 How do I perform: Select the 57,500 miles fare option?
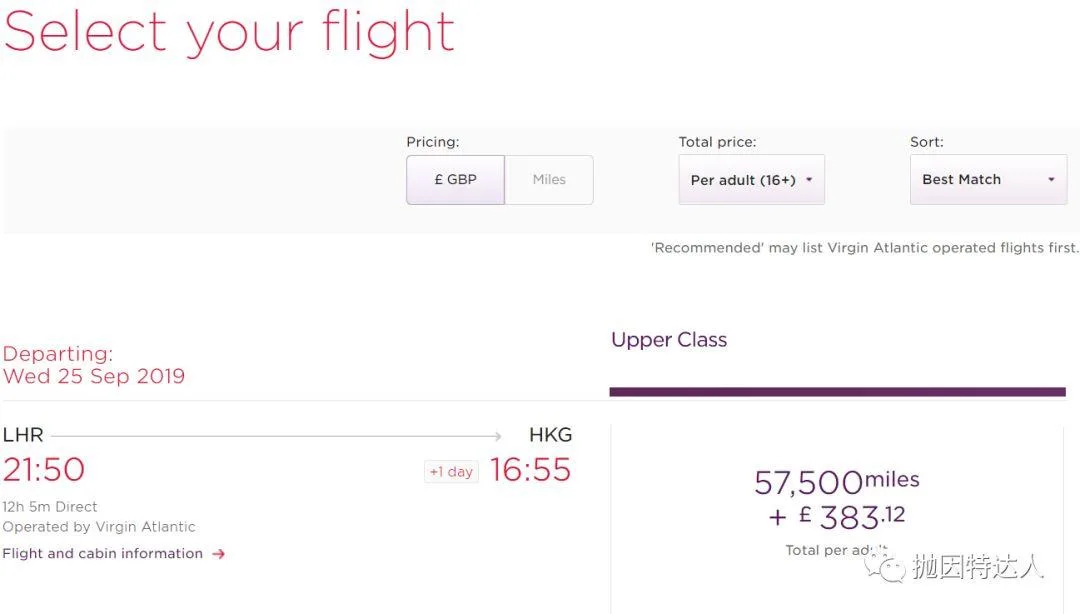[x=836, y=481]
